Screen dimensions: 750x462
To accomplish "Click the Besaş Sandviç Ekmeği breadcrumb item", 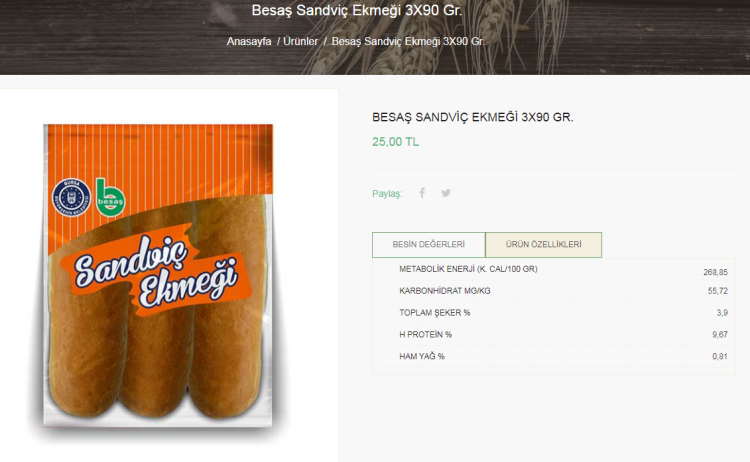I will coord(408,42).
